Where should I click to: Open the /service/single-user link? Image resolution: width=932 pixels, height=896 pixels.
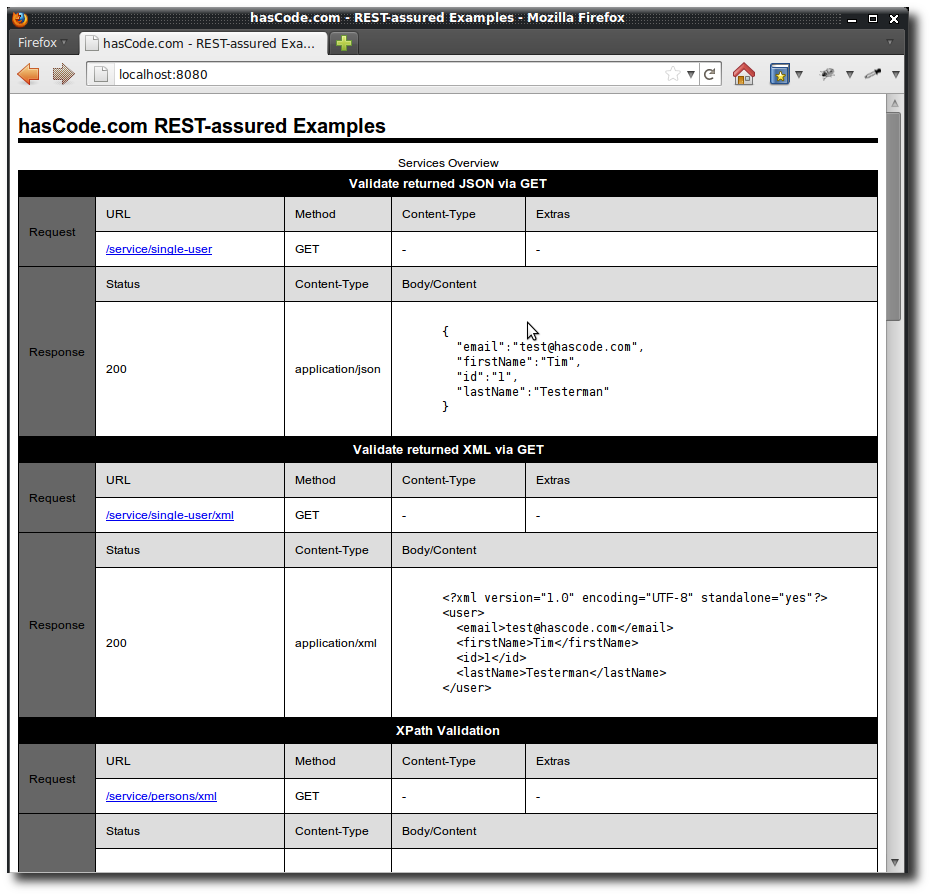[x=158, y=249]
